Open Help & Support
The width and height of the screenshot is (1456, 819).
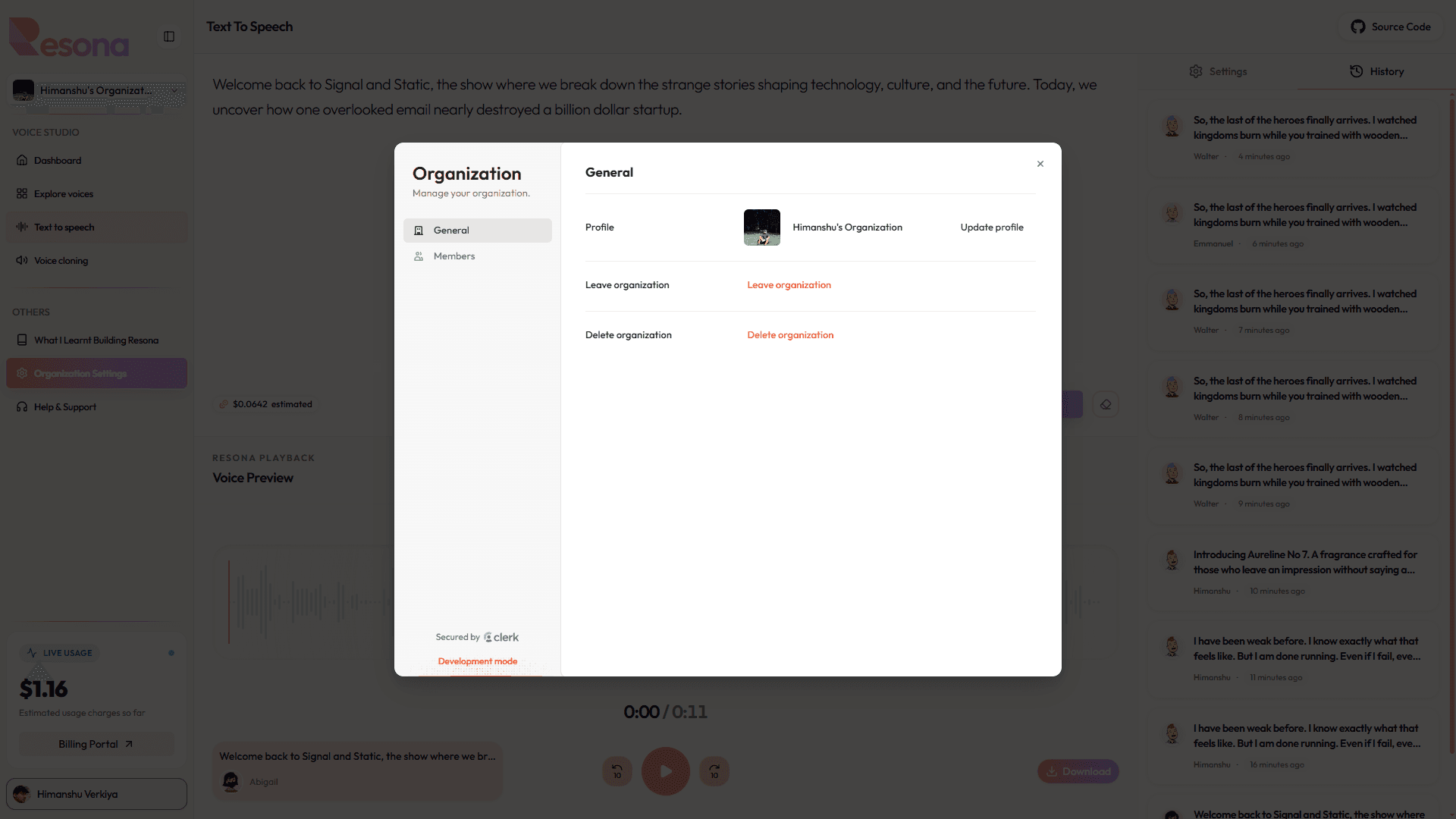coord(97,407)
